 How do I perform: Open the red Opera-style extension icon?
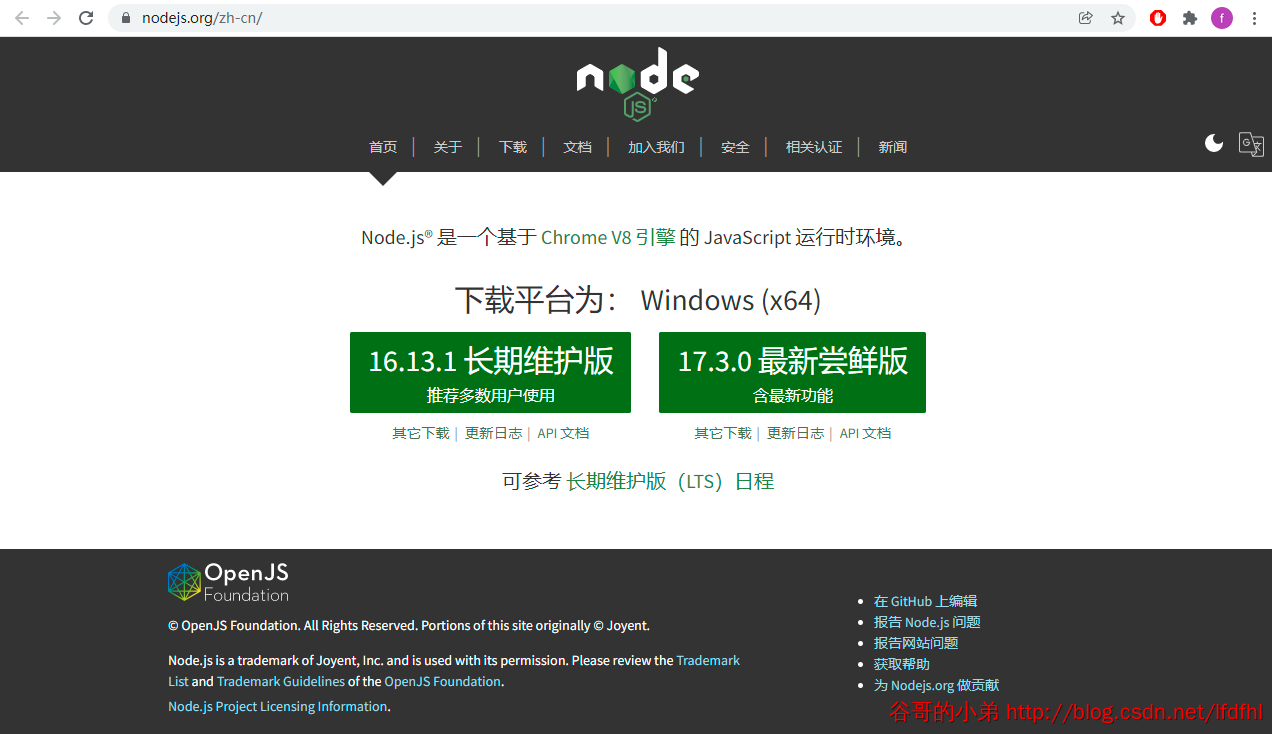click(x=1158, y=18)
